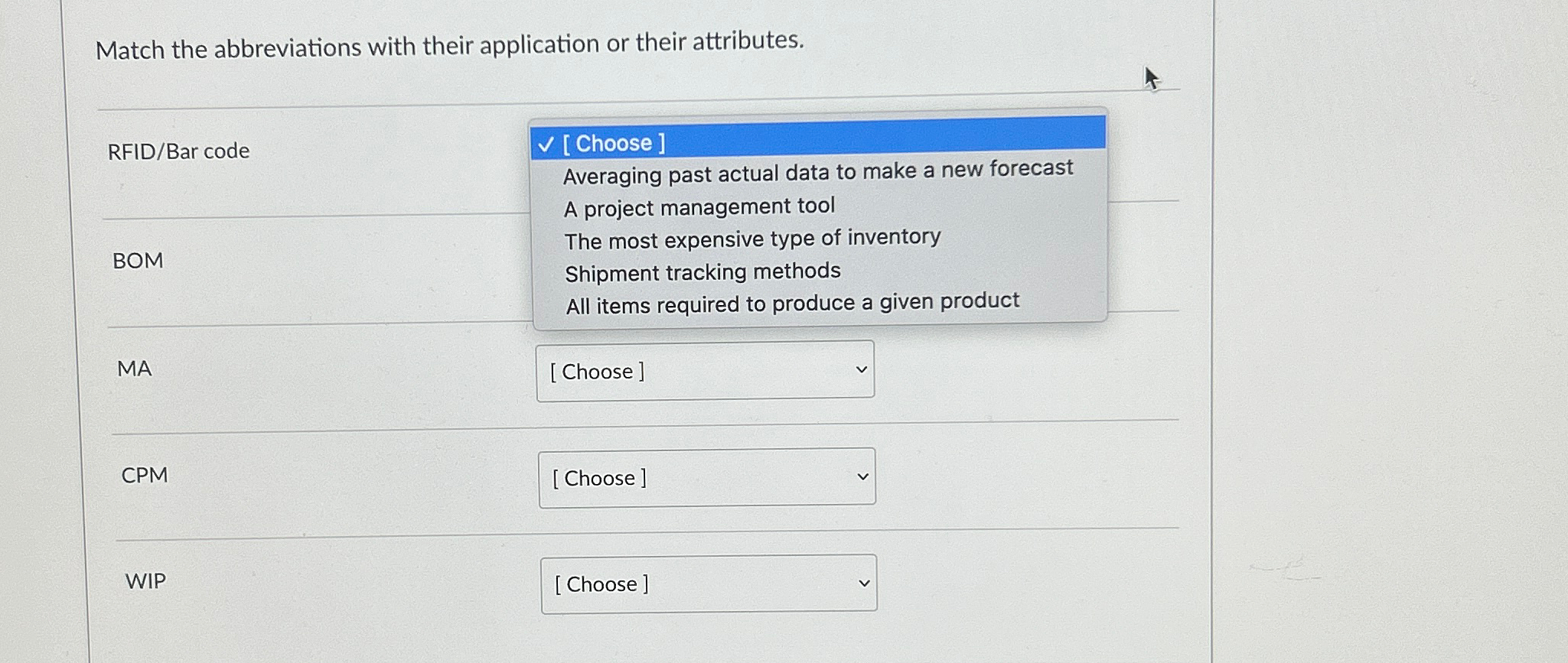This screenshot has height=663, width=1568.
Task: Click the 'MA' row label
Action: coord(135,369)
